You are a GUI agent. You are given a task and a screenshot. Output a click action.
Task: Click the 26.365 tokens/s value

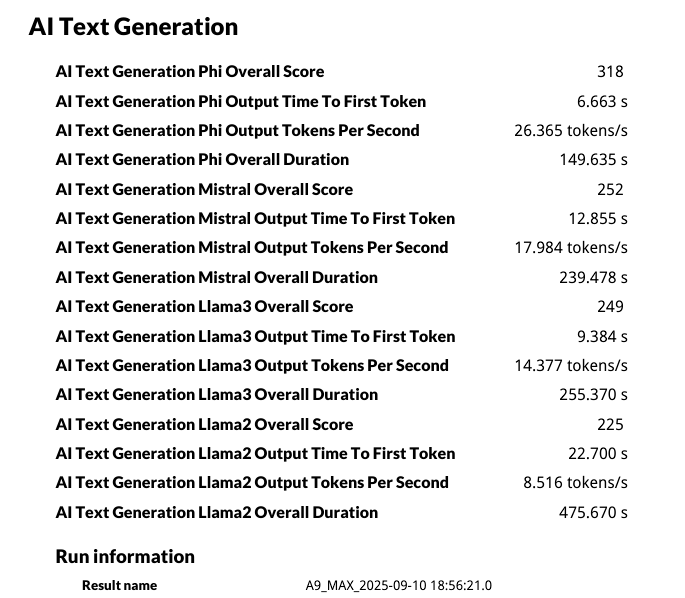(x=571, y=130)
